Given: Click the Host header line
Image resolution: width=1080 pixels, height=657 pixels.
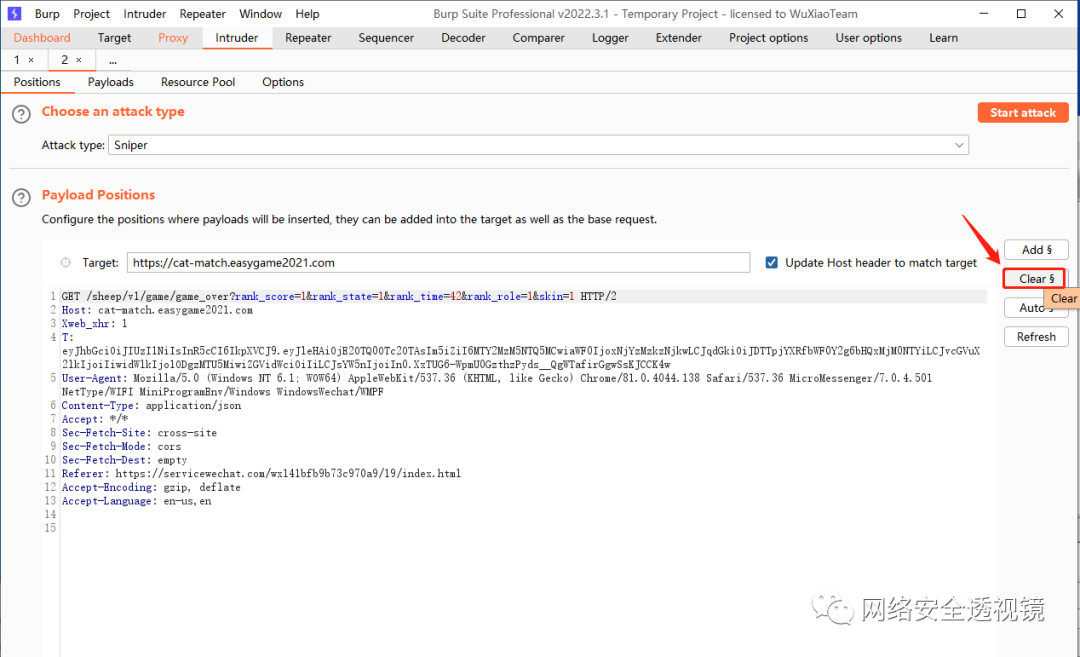Looking at the screenshot, I should pos(157,310).
